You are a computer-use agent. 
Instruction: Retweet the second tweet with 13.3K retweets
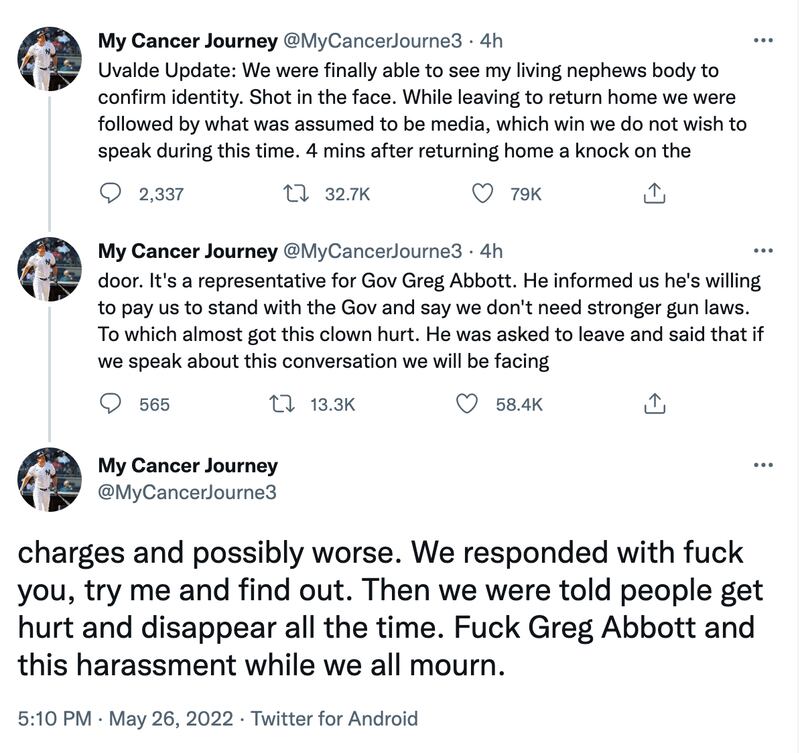coord(282,404)
